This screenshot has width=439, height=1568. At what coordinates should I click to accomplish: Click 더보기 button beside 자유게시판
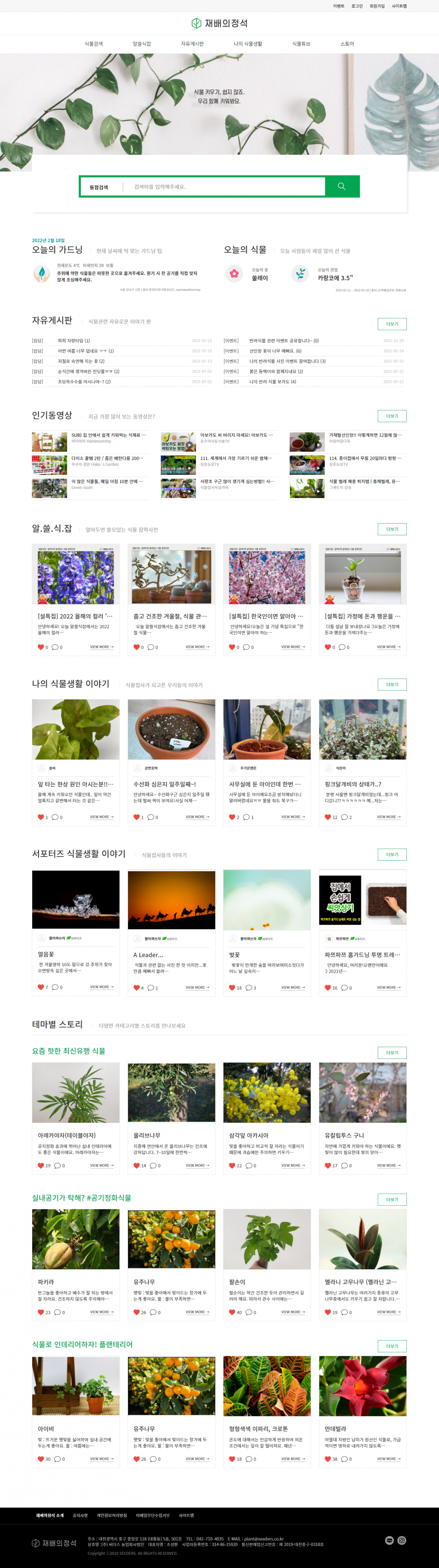pos(392,324)
